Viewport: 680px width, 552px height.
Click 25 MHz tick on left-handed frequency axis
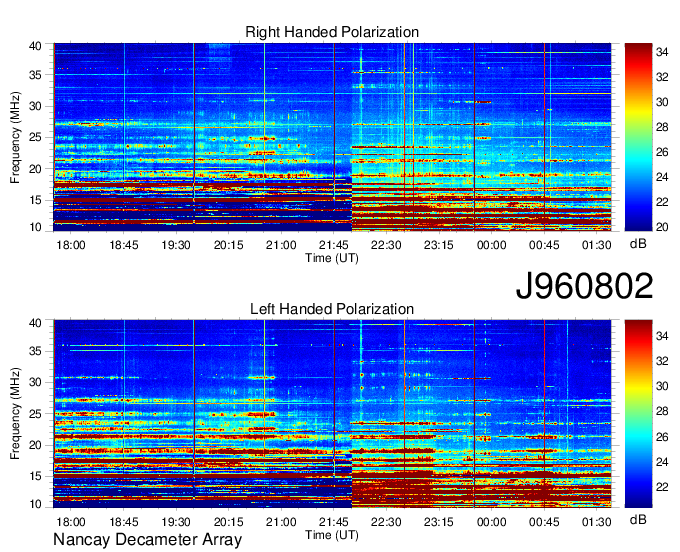coord(35,414)
